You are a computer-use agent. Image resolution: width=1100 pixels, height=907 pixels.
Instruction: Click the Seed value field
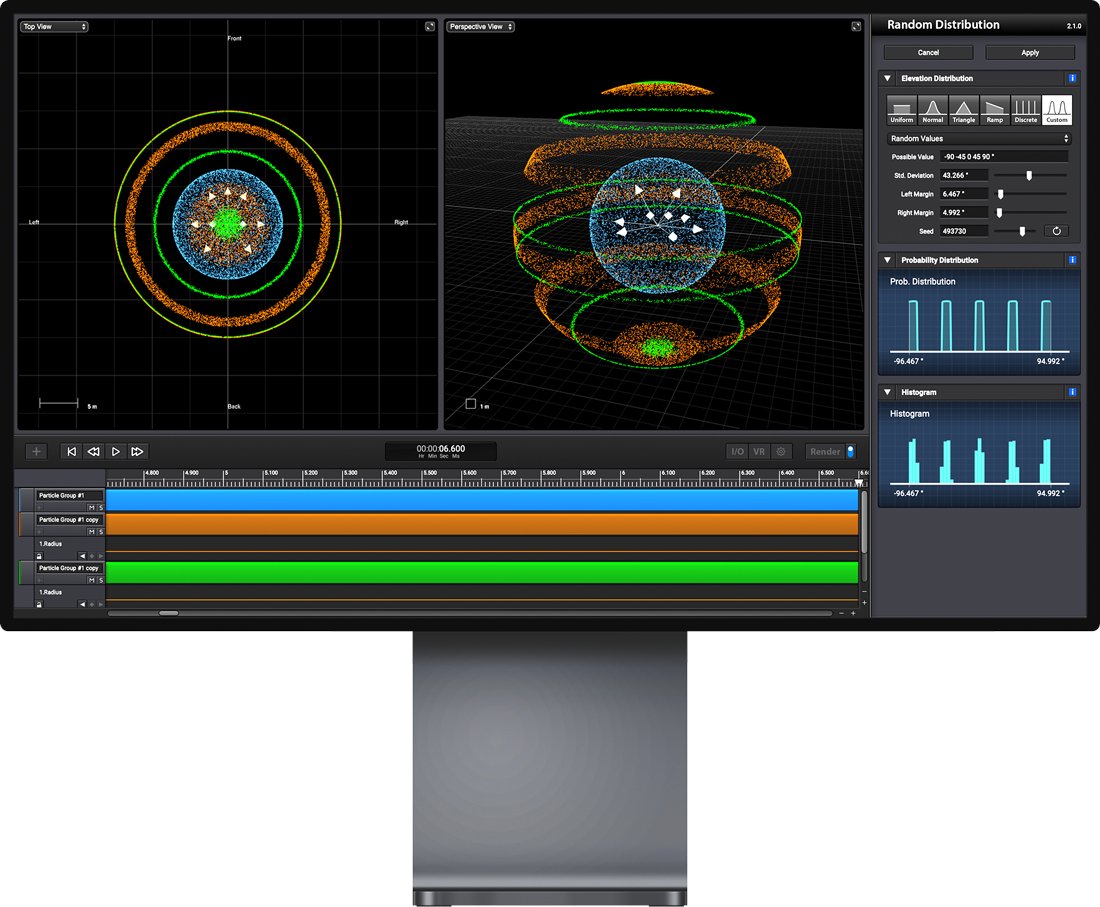tap(964, 231)
